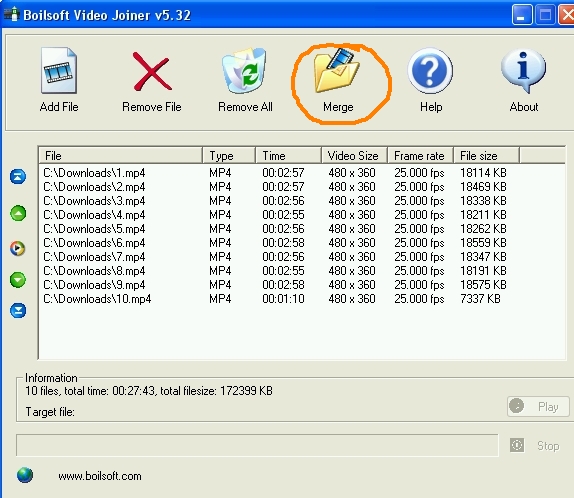574x498 pixels.
Task: Open Help via the question mark icon
Action: point(430,70)
